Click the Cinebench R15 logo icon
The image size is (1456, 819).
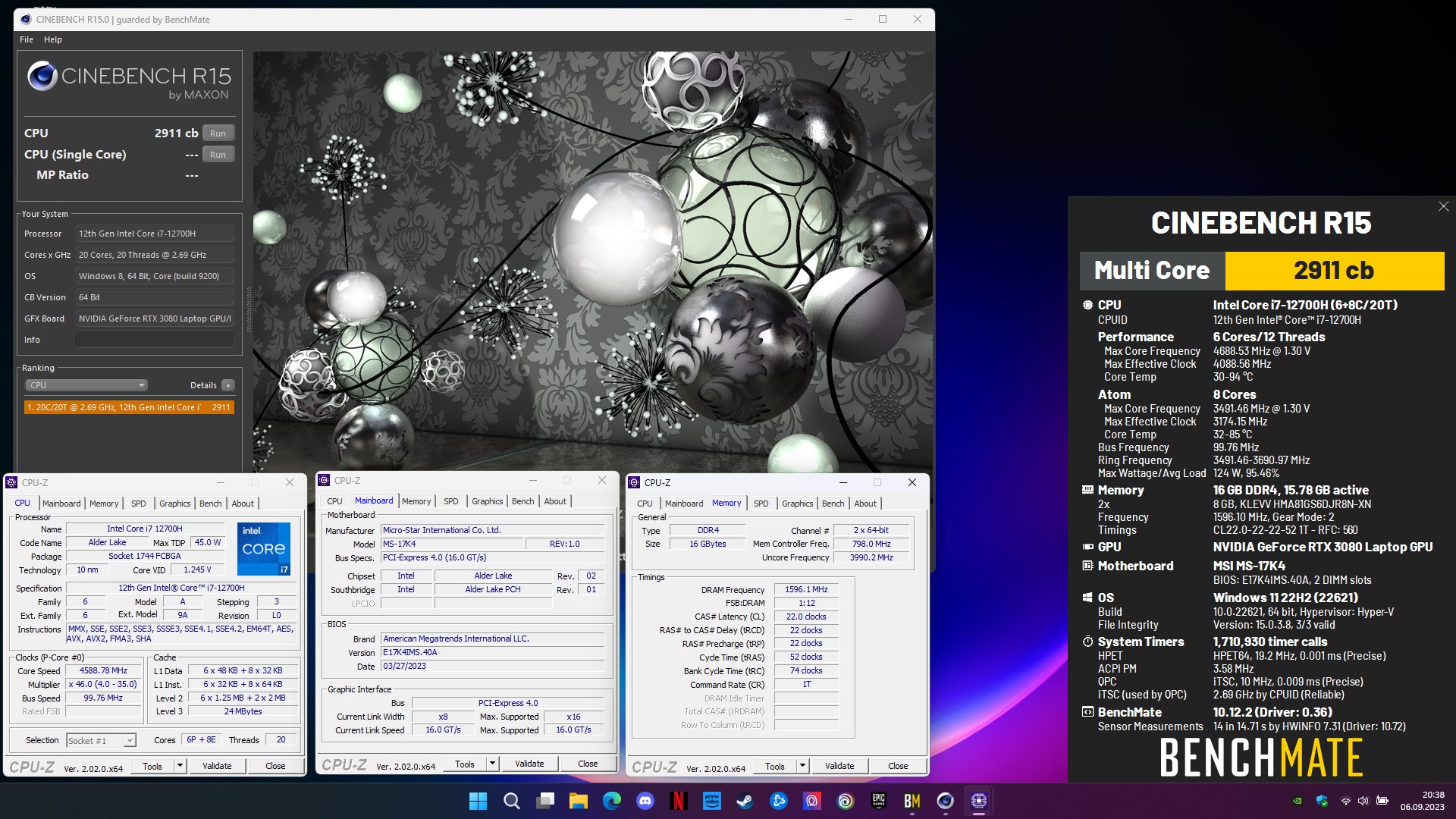(42, 76)
